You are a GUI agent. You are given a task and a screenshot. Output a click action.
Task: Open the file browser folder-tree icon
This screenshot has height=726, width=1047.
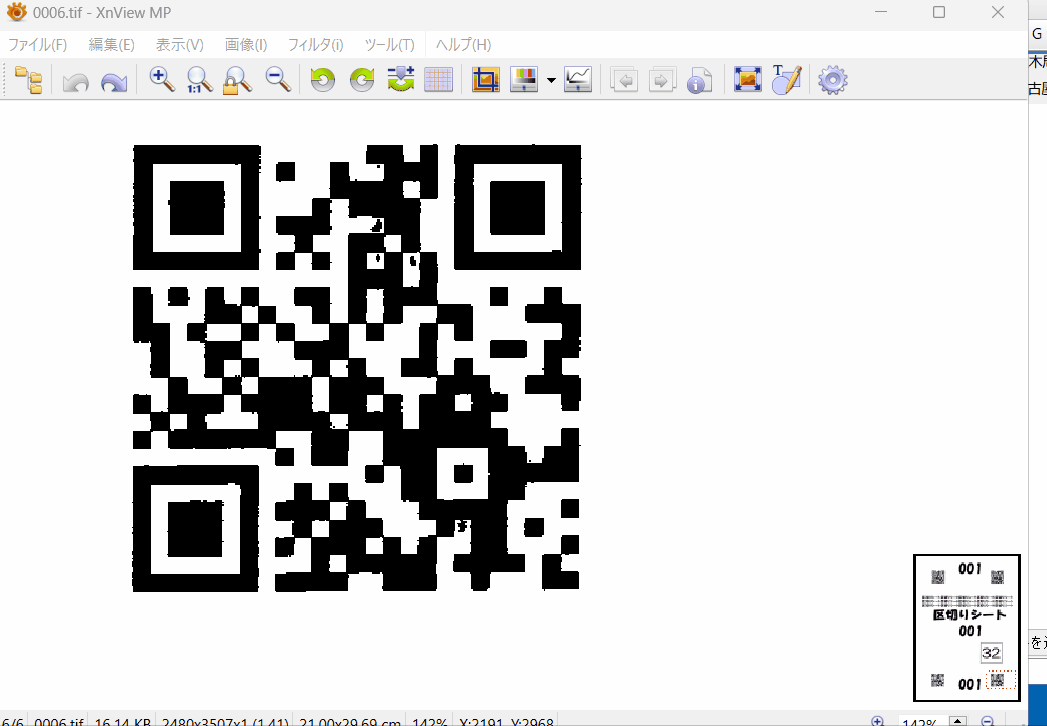(28, 80)
